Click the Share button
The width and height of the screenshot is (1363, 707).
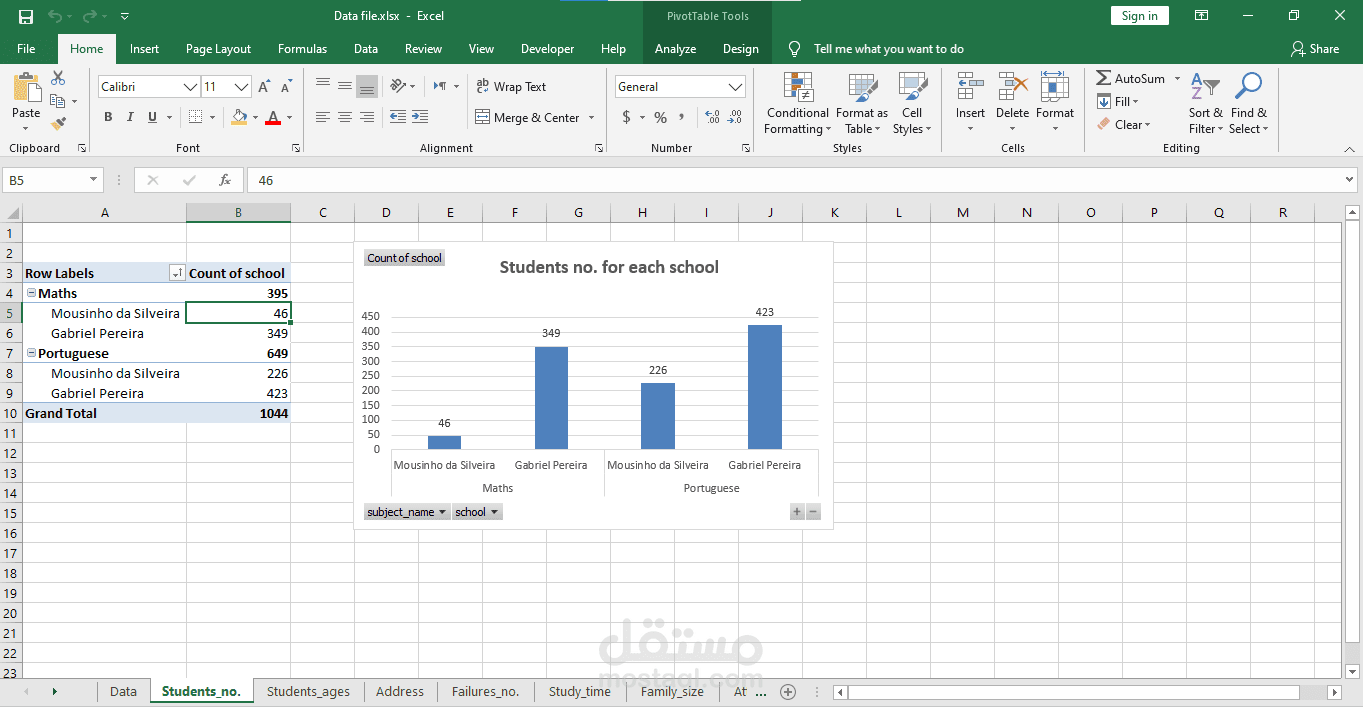(x=1314, y=49)
